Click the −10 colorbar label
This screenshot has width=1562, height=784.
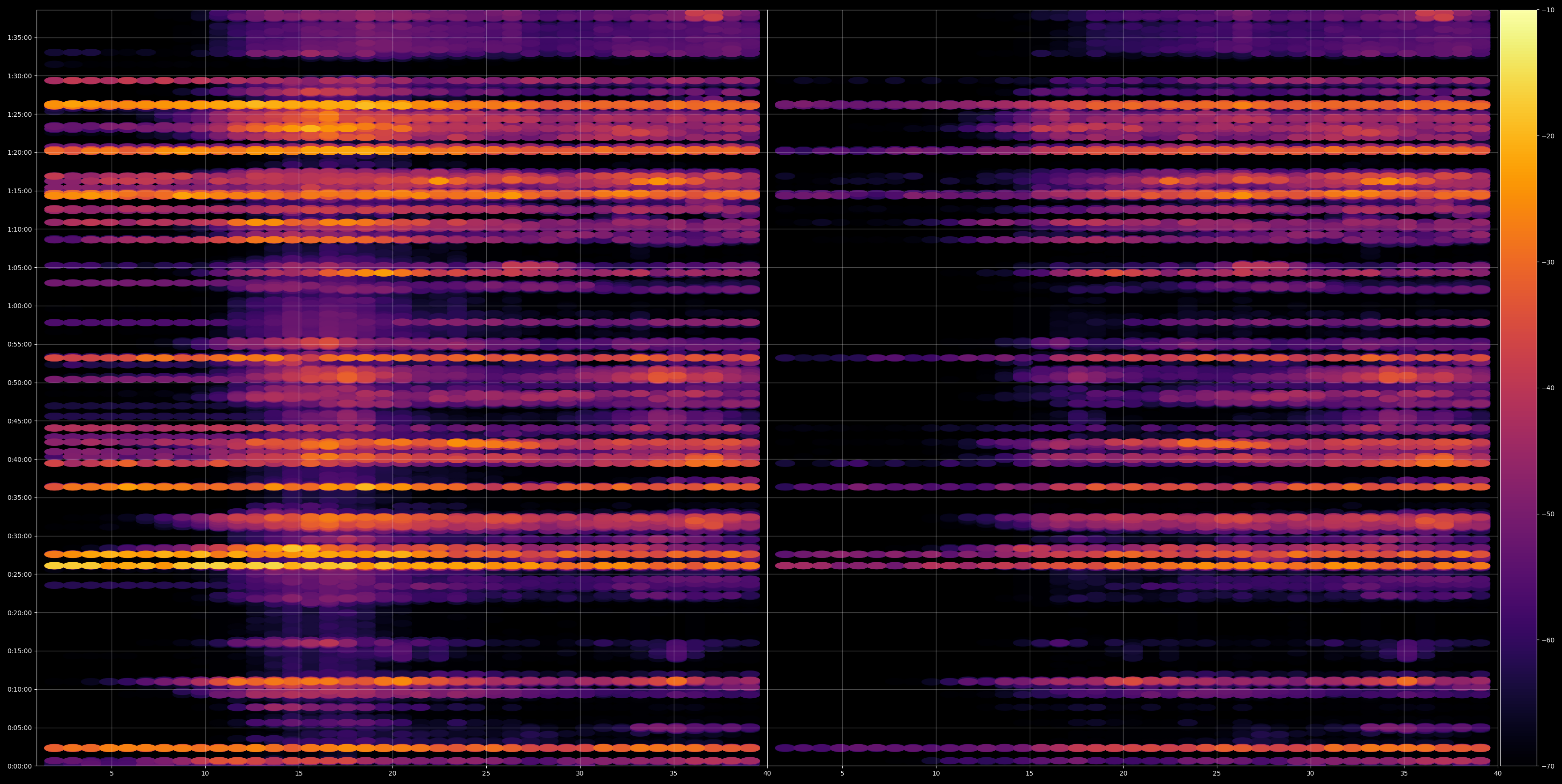(x=1548, y=10)
